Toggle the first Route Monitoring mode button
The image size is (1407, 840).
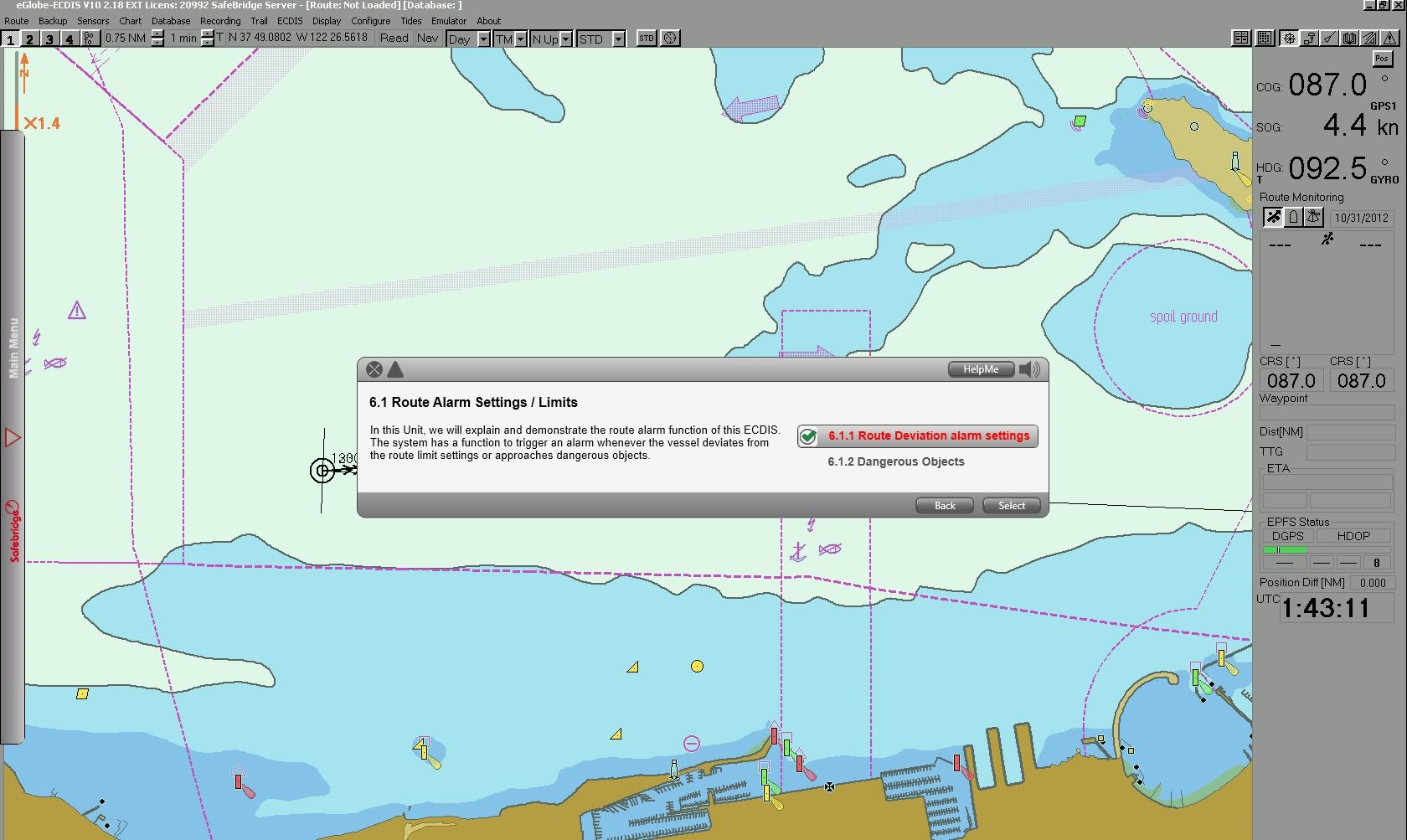[1273, 218]
